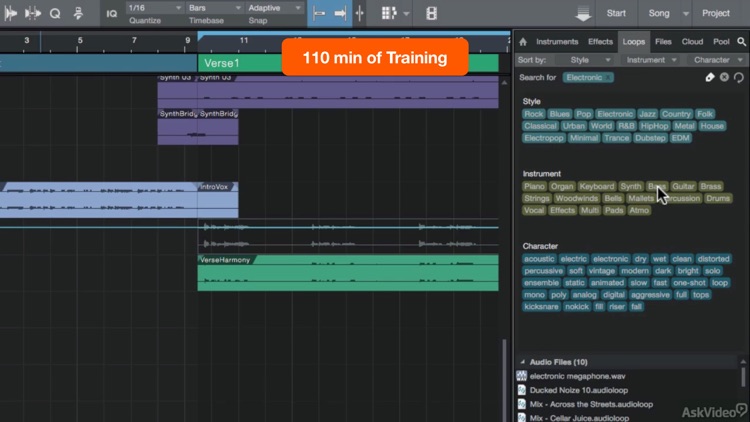Click the grid layout icon
The image size is (750, 422).
(x=389, y=13)
